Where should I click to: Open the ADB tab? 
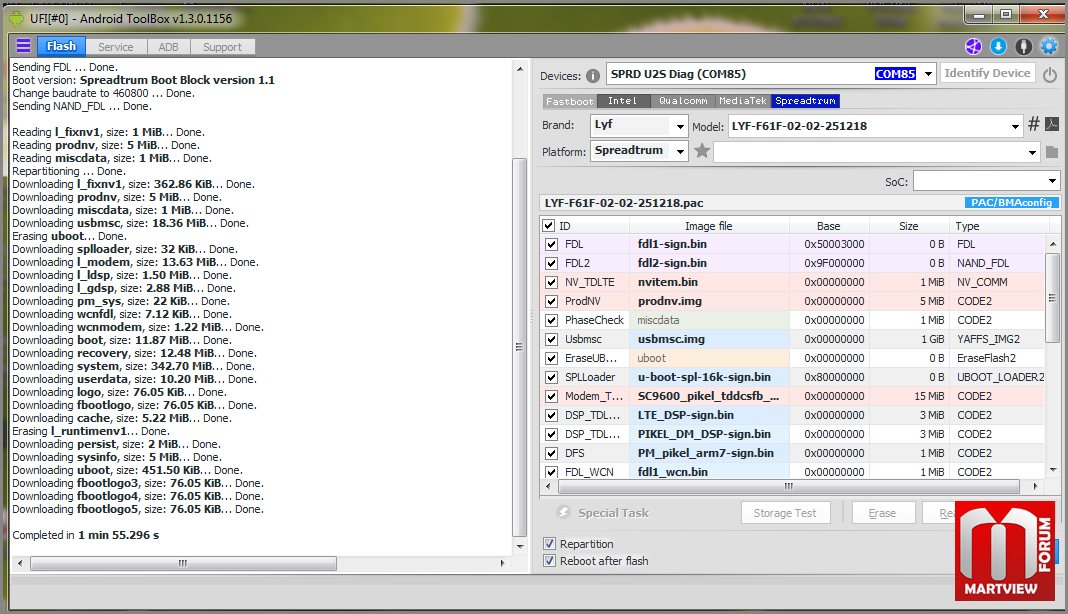(x=168, y=47)
